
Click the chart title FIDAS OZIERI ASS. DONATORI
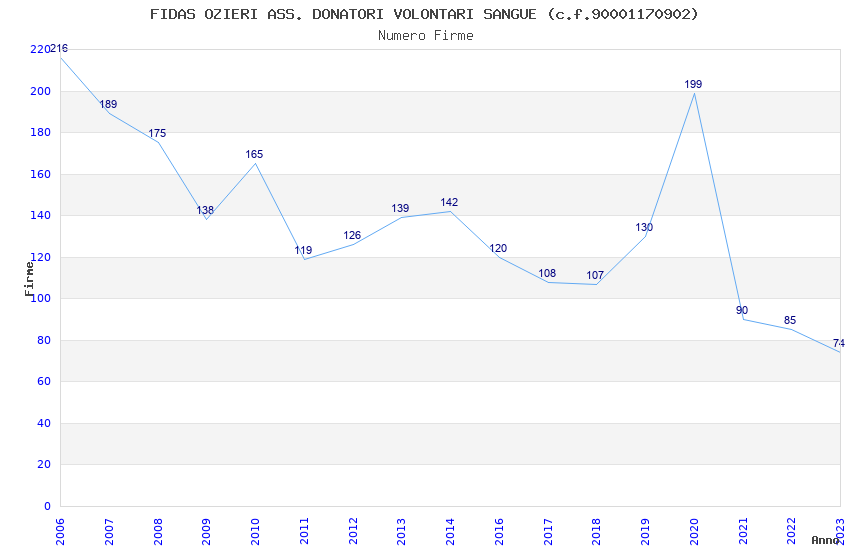point(424,14)
